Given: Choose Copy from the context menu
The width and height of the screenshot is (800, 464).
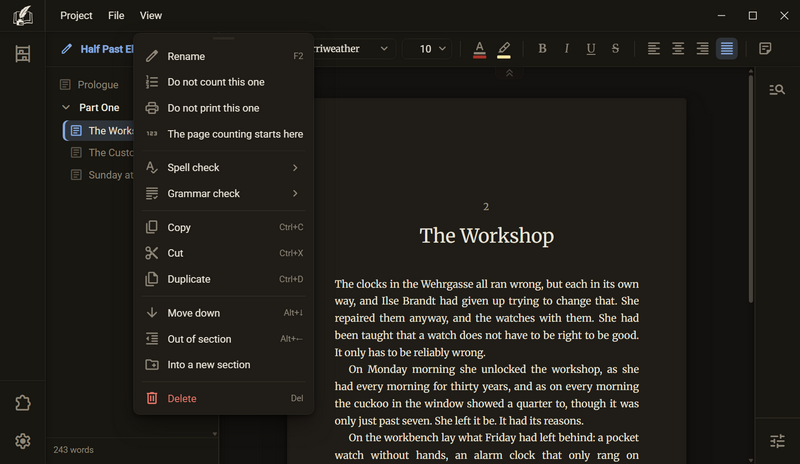Looking at the screenshot, I should pyautogui.click(x=223, y=227).
